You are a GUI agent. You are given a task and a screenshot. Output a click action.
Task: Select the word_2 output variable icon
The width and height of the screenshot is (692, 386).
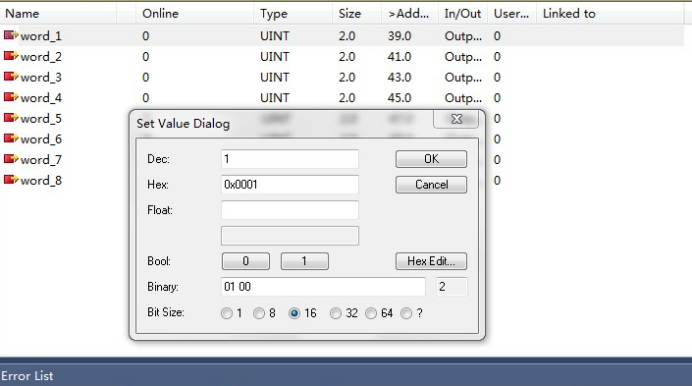point(11,56)
